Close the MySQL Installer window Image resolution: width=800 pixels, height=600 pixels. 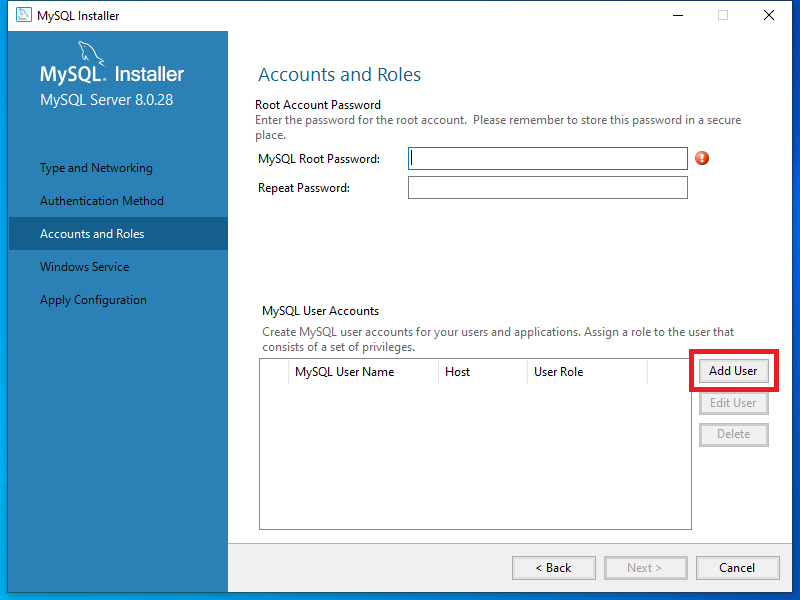[769, 15]
